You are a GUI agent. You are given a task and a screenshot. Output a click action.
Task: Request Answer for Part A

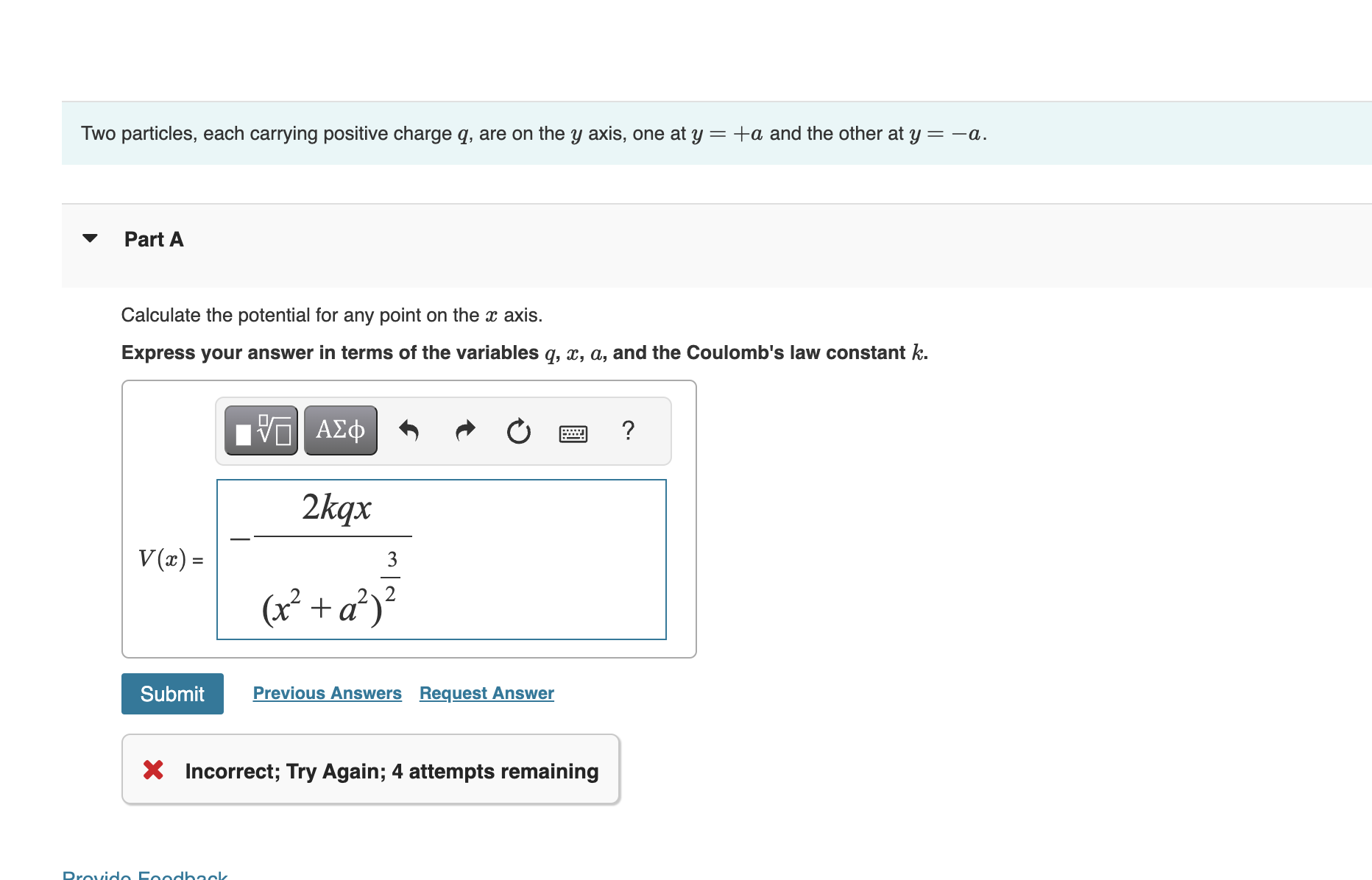(x=486, y=692)
